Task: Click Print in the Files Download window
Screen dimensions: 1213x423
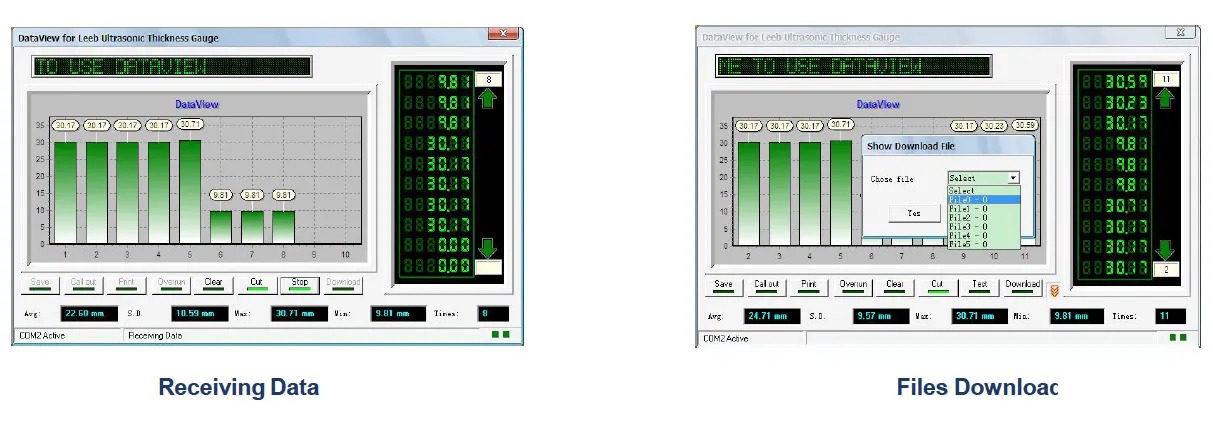Action: point(809,284)
